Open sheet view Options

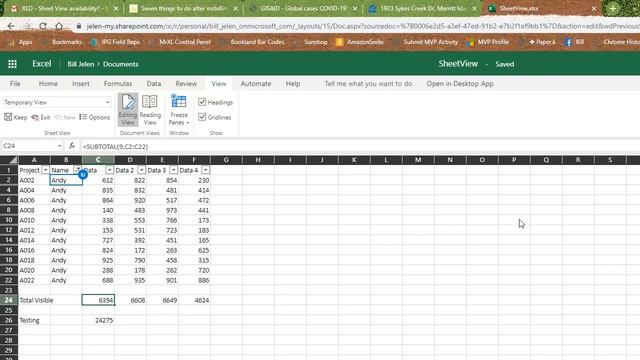[x=95, y=118]
